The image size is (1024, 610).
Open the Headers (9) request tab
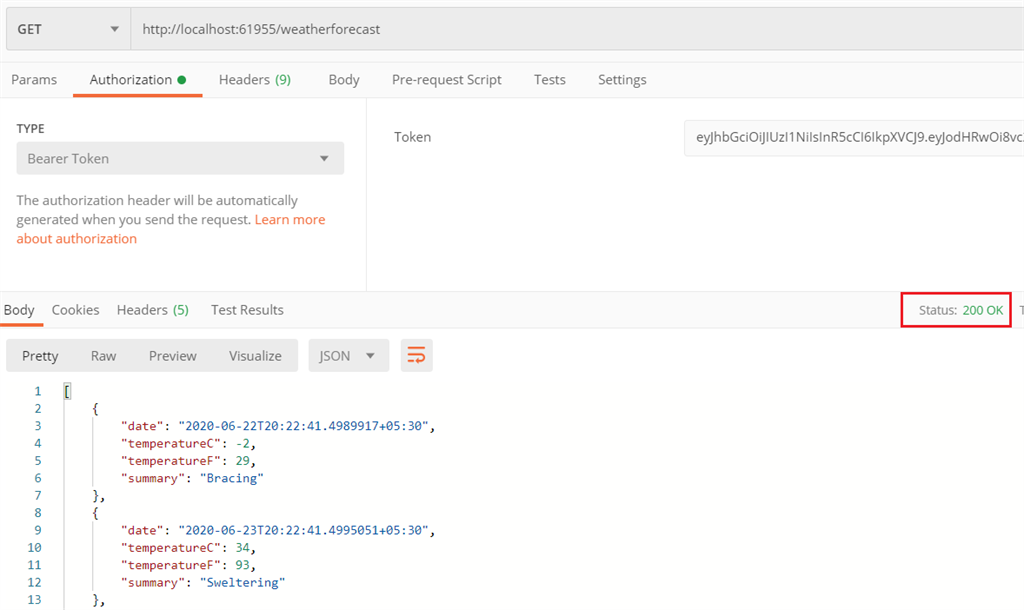(254, 79)
